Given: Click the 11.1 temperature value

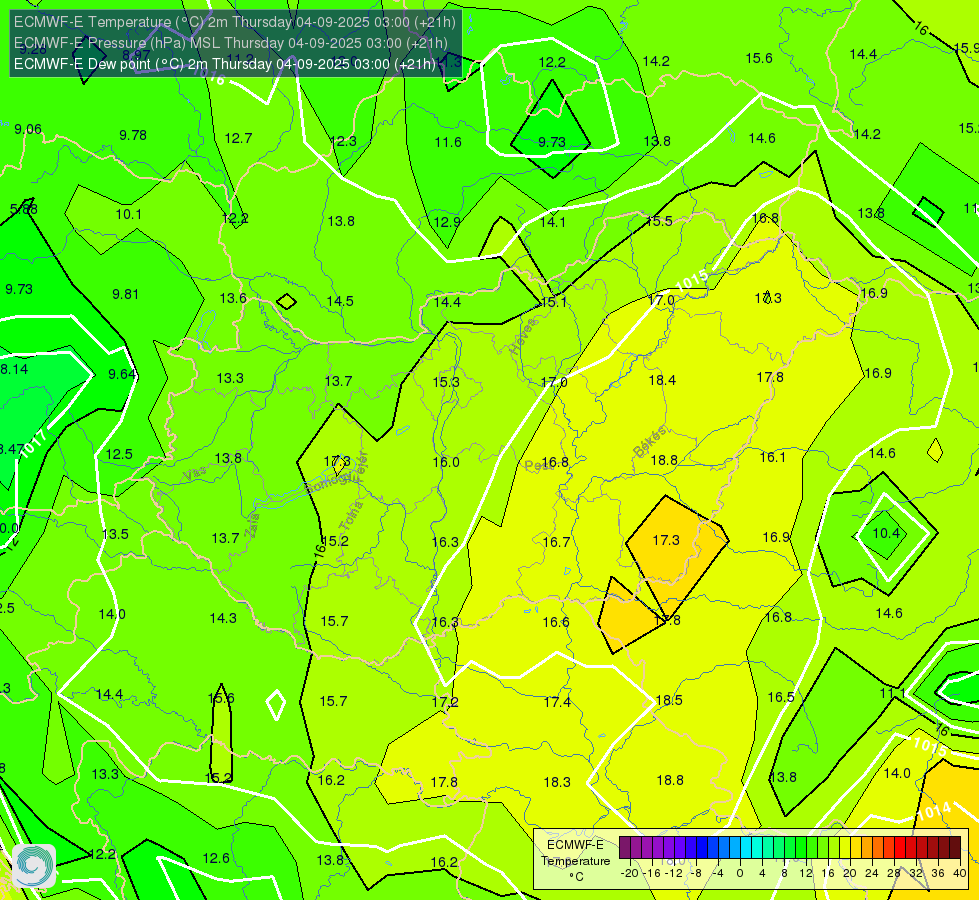Looking at the screenshot, I should [893, 693].
